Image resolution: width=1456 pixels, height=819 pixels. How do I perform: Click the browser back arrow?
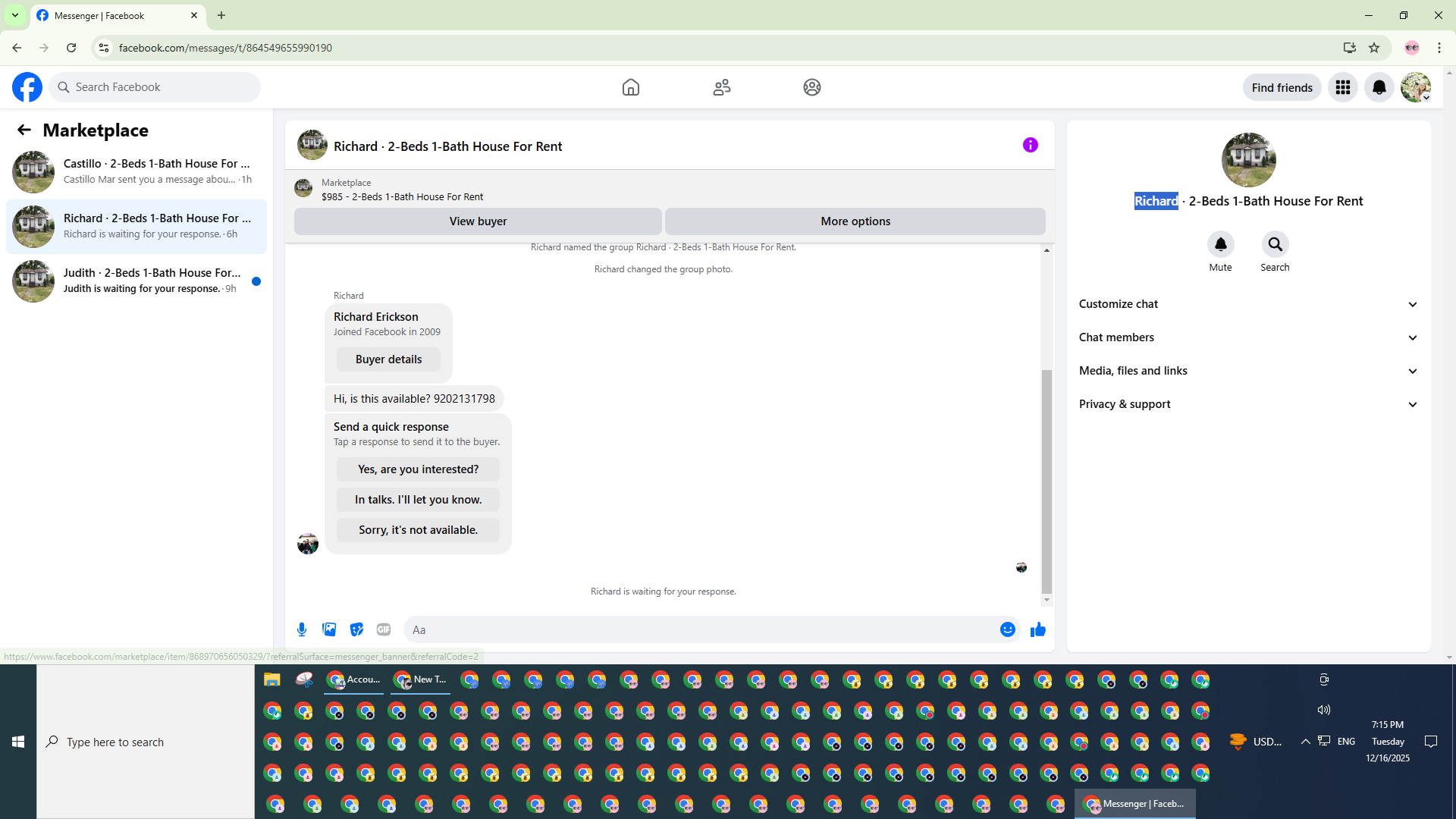(17, 48)
